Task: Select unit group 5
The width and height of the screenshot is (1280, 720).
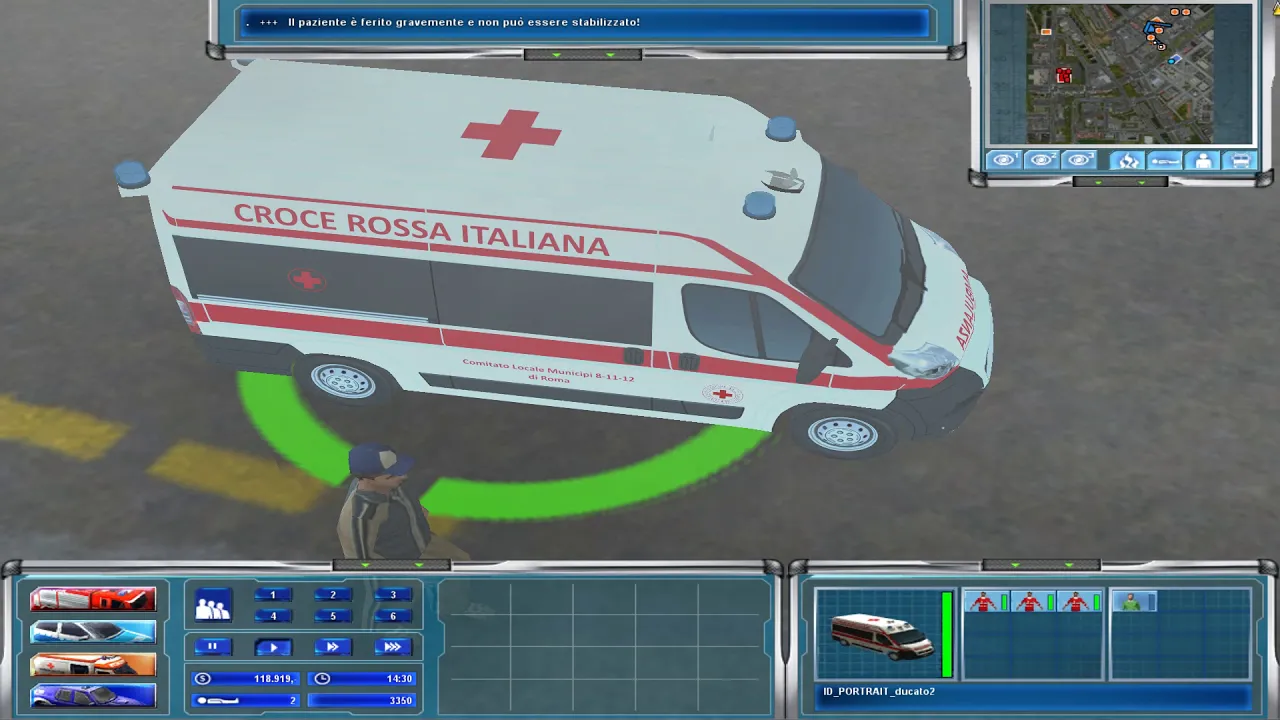Action: click(x=333, y=616)
